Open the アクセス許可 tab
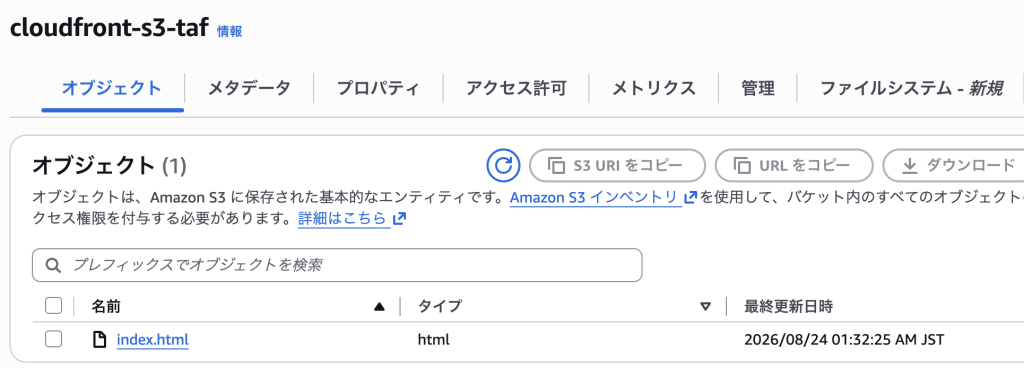This screenshot has width=1024, height=368. click(516, 88)
